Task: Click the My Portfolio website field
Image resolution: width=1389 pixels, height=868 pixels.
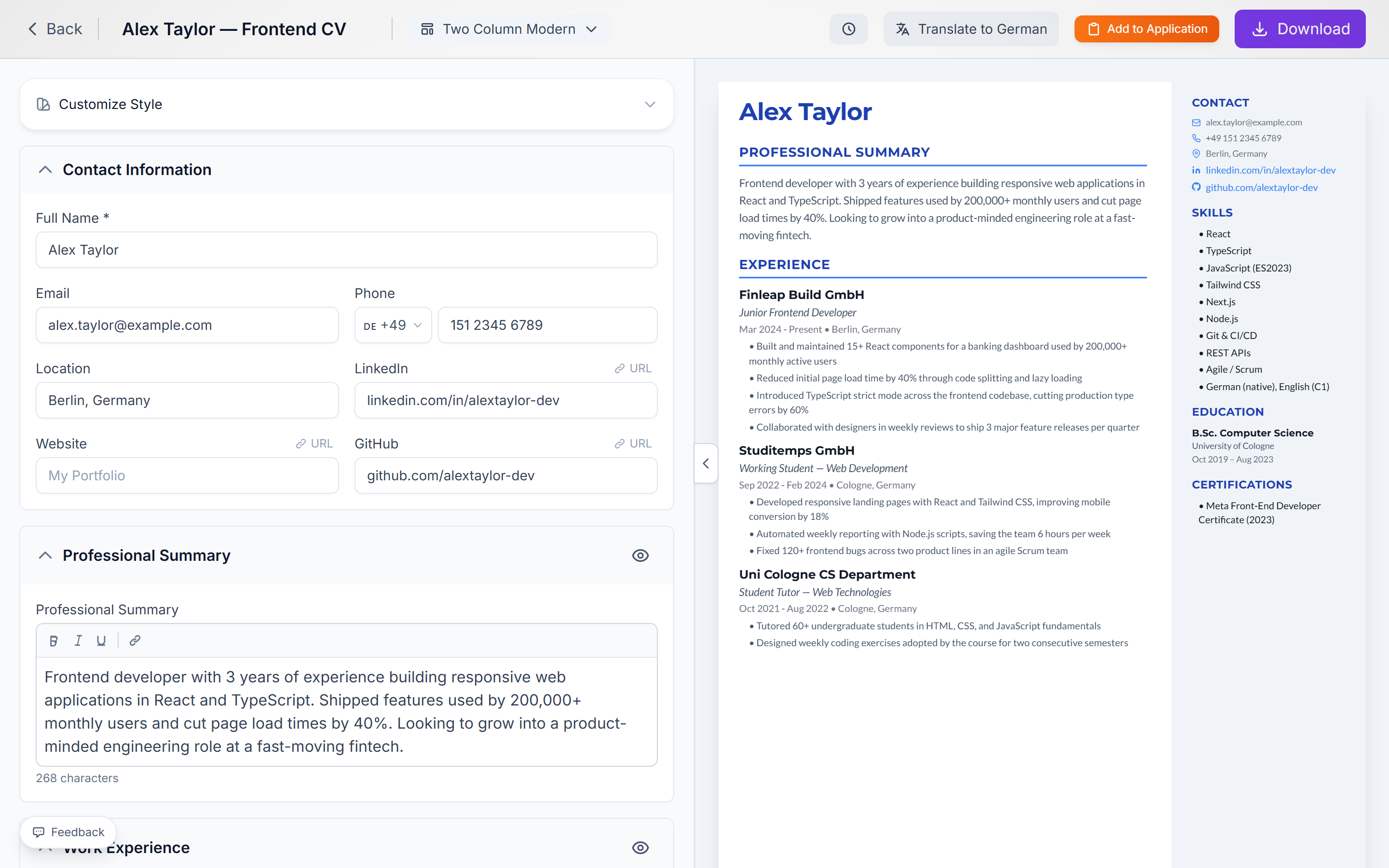Action: point(187,475)
